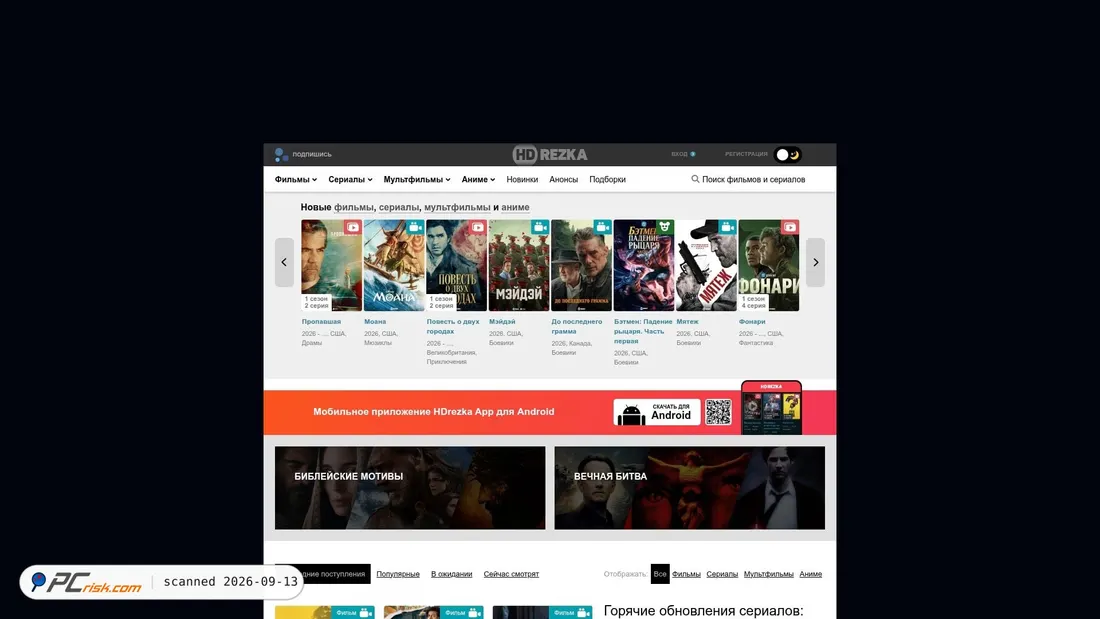Toggle the dark mode switch
Image resolution: width=1100 pixels, height=619 pixels.
(x=788, y=154)
